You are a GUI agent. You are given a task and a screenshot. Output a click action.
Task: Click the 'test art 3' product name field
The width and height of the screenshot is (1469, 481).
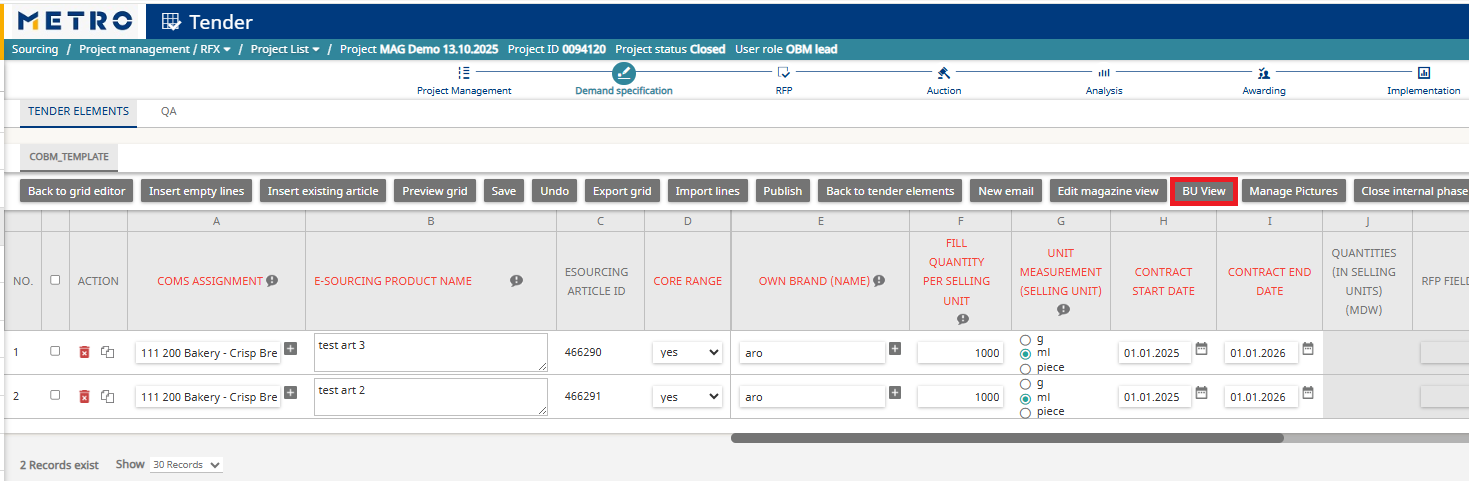click(x=431, y=352)
